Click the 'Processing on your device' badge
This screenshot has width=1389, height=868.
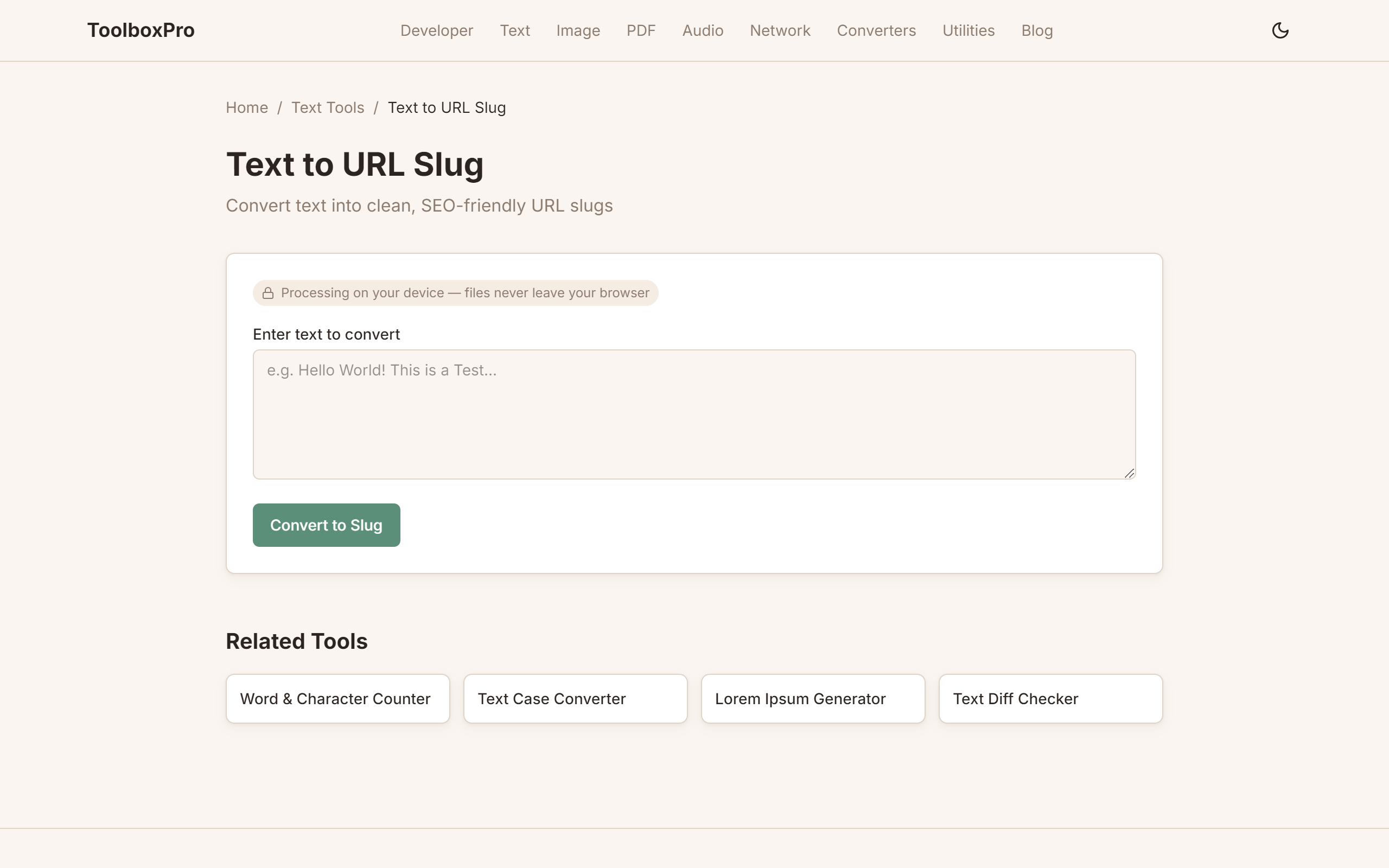[x=455, y=293]
